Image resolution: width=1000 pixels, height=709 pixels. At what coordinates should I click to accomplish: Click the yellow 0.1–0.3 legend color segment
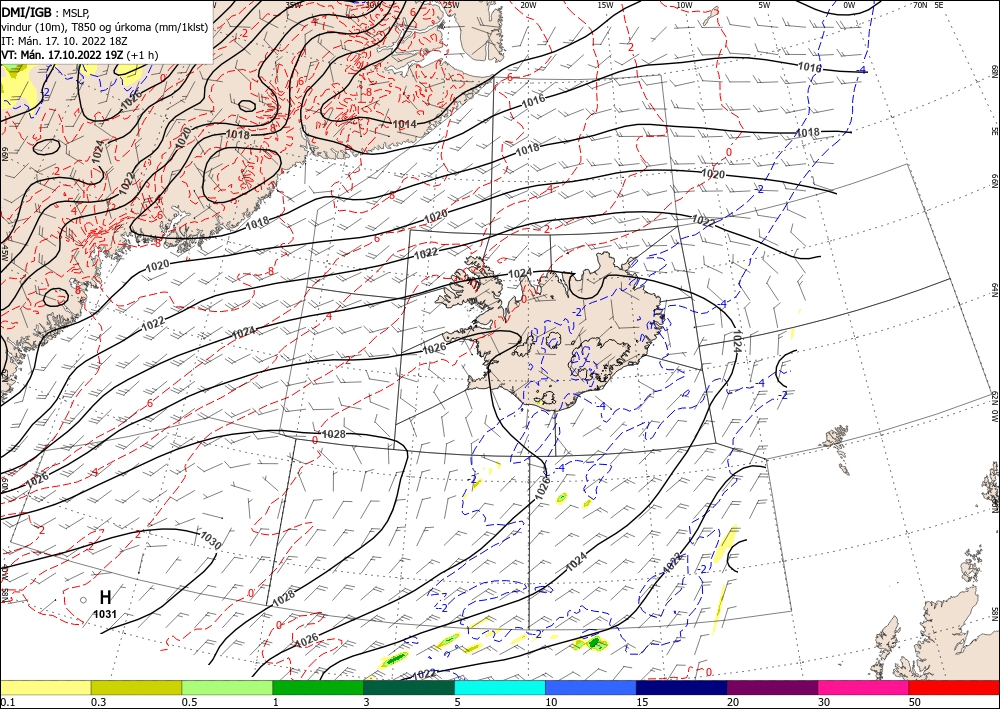coord(45,687)
